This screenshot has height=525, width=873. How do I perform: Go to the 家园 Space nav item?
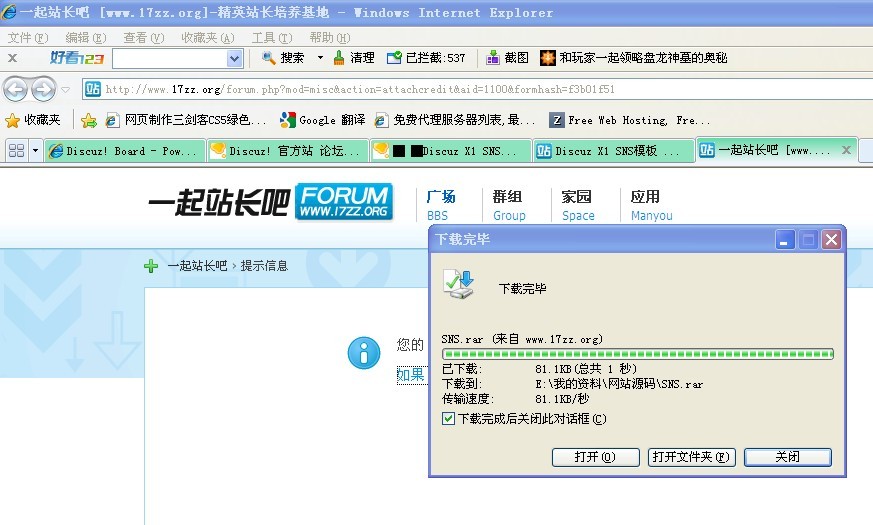pyautogui.click(x=577, y=205)
